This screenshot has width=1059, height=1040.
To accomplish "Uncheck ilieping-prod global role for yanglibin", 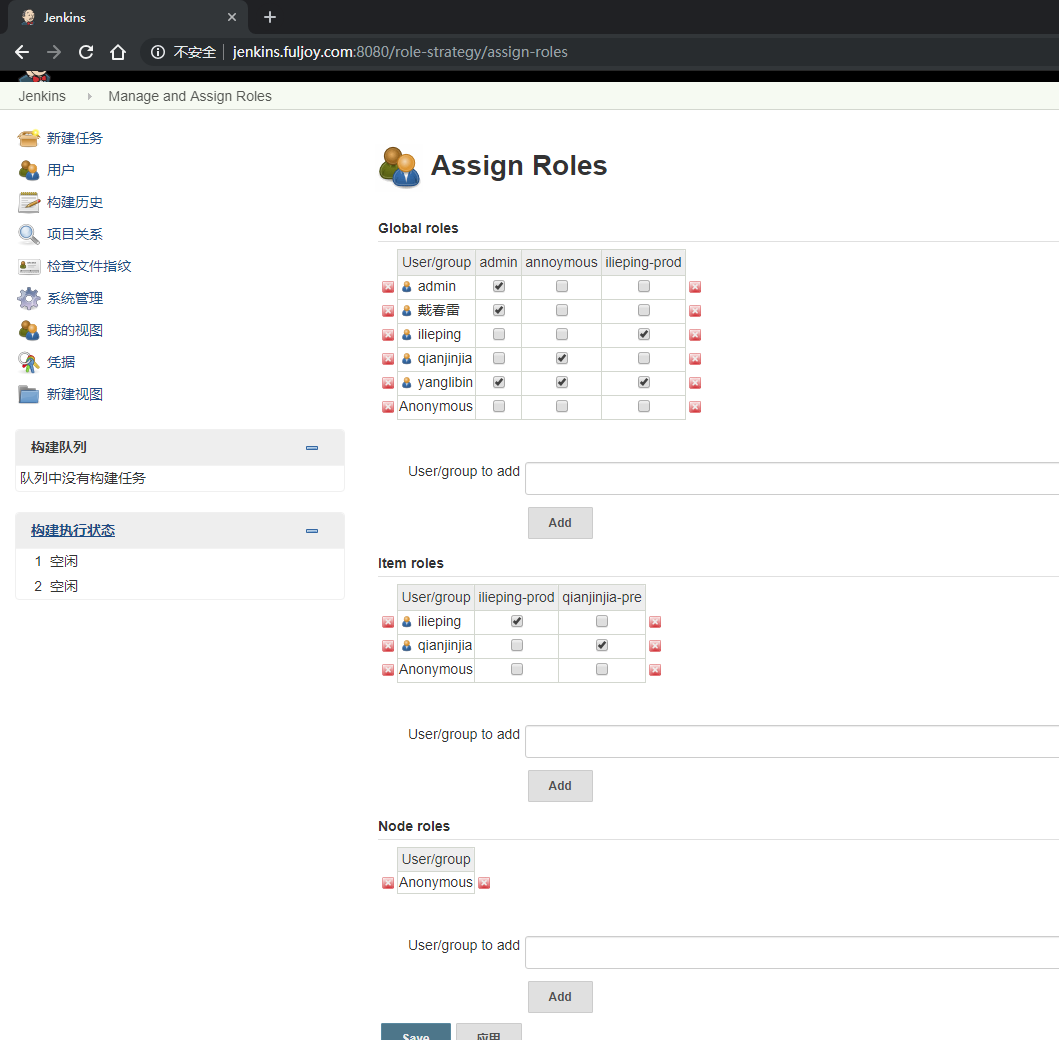I will (644, 382).
